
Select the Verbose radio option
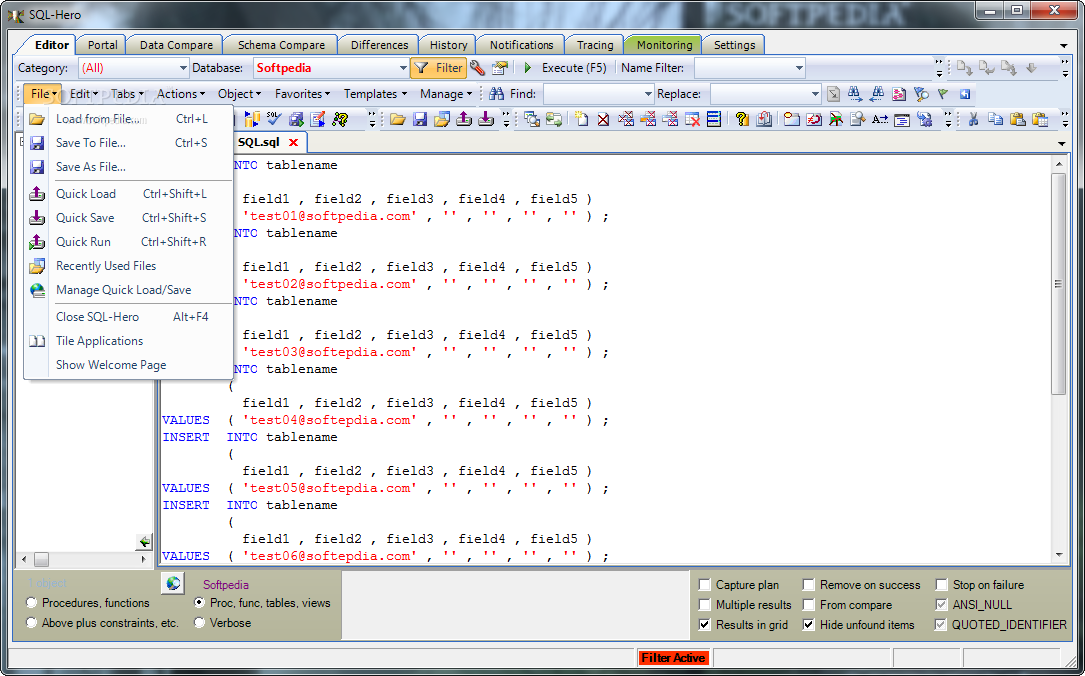coord(199,623)
